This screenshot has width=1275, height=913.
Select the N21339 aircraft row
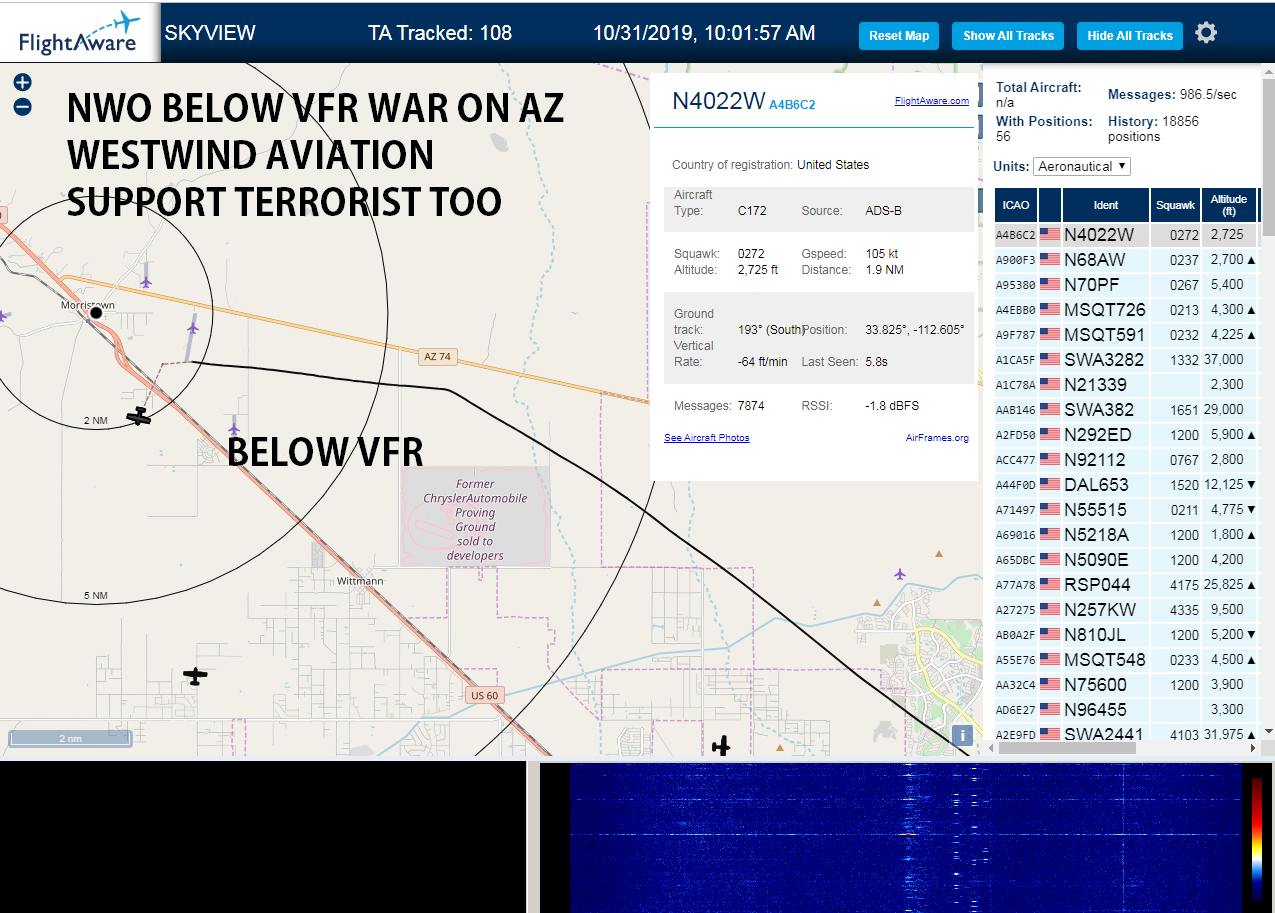click(x=1127, y=385)
